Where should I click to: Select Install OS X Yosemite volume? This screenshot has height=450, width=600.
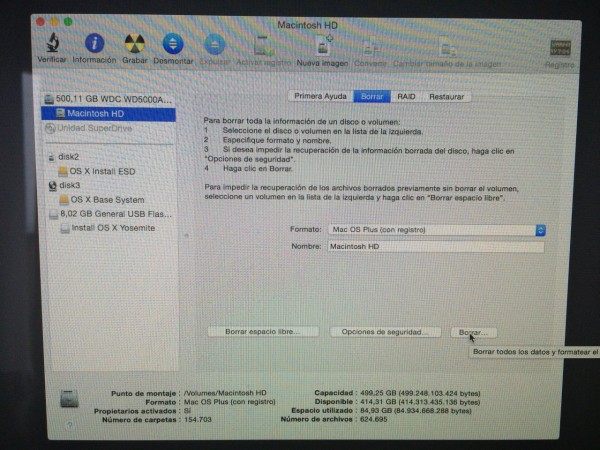coord(110,228)
